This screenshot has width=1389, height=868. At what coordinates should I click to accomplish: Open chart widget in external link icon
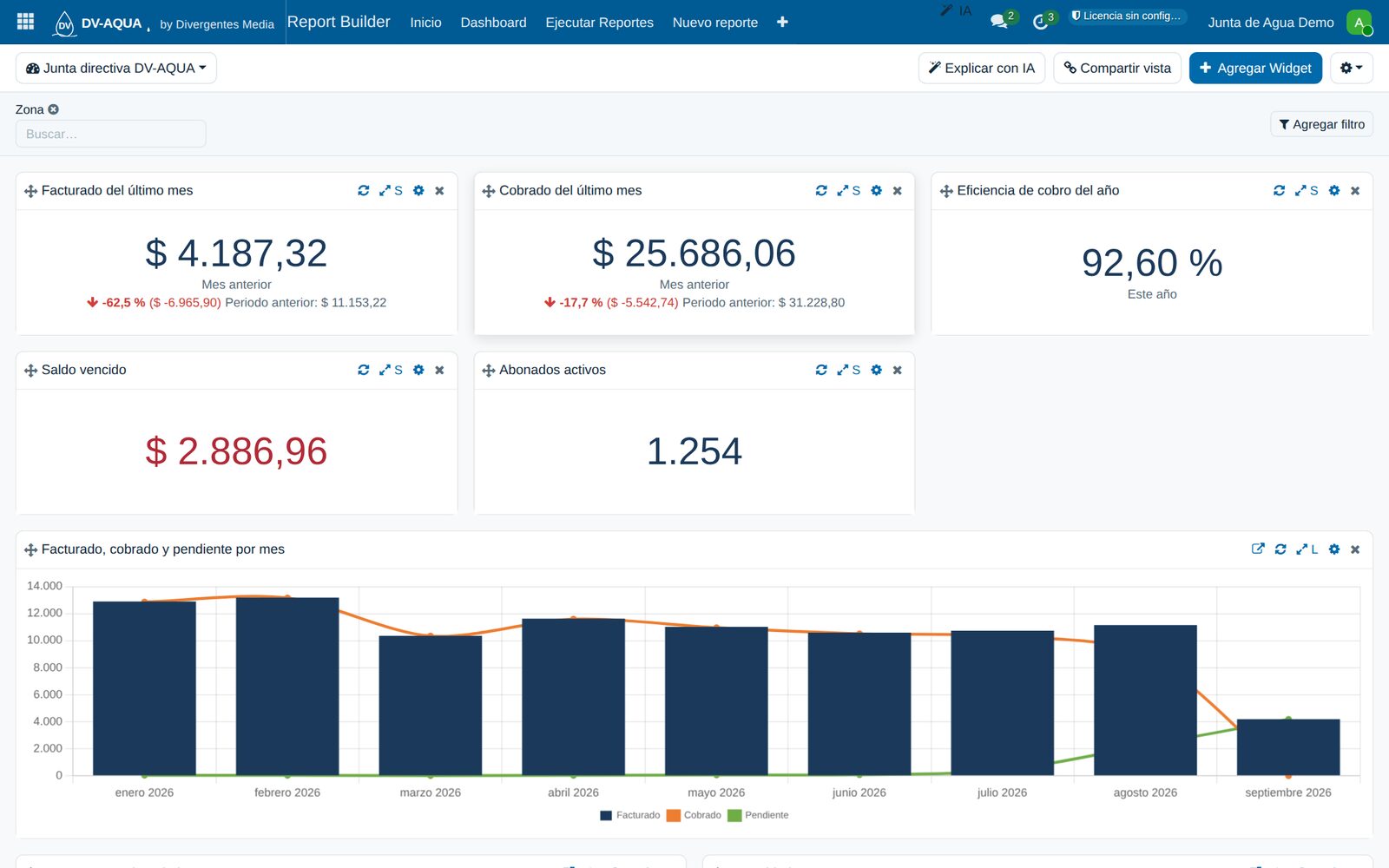click(x=1258, y=549)
